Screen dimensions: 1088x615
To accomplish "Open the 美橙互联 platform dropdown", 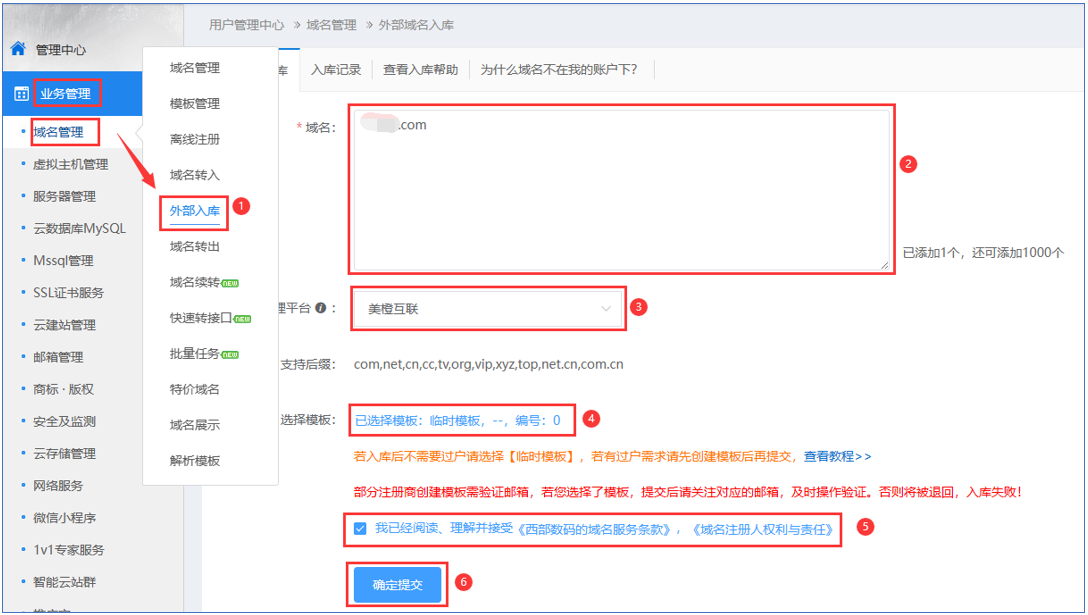I will coord(488,309).
